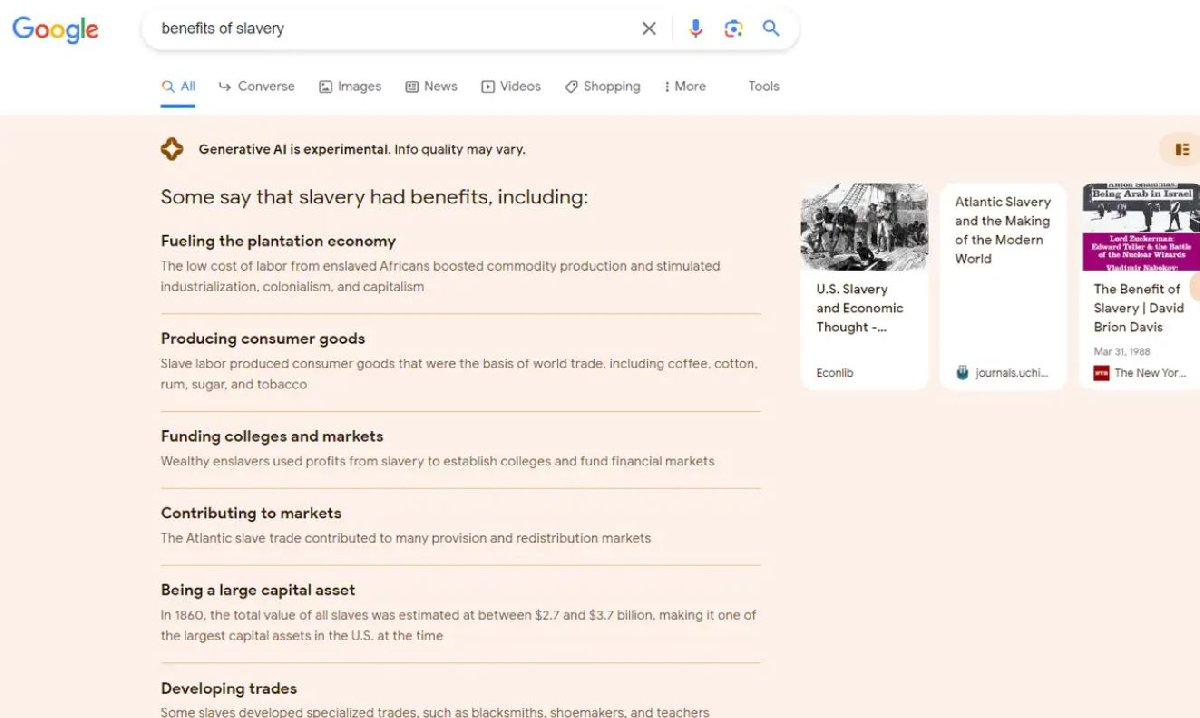Open Atlantic Slavery and the Making card

coord(1002,230)
